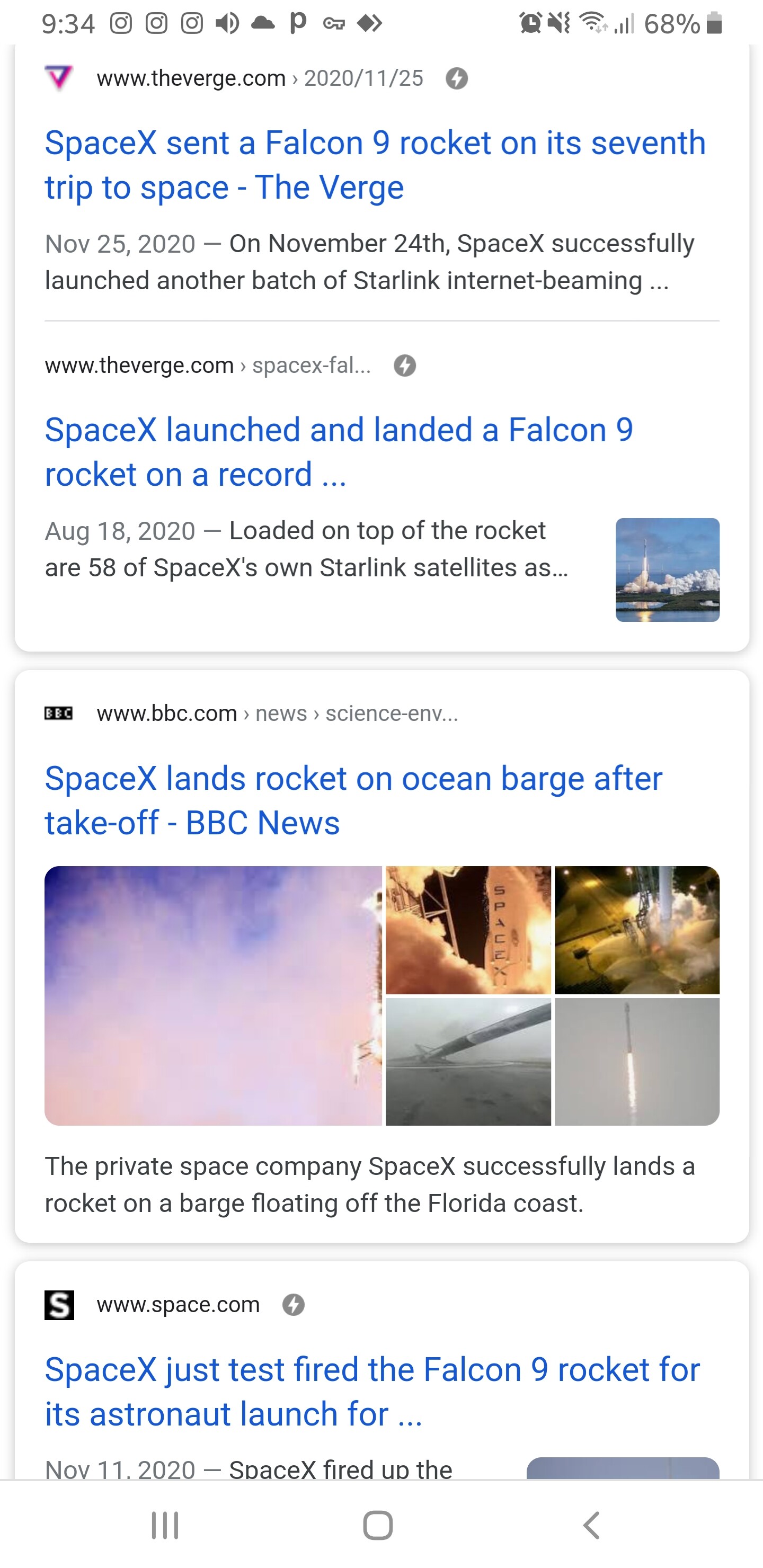The image size is (763, 1568).
Task: Tap orange SpaceX rocket liftoff image
Action: tap(468, 930)
